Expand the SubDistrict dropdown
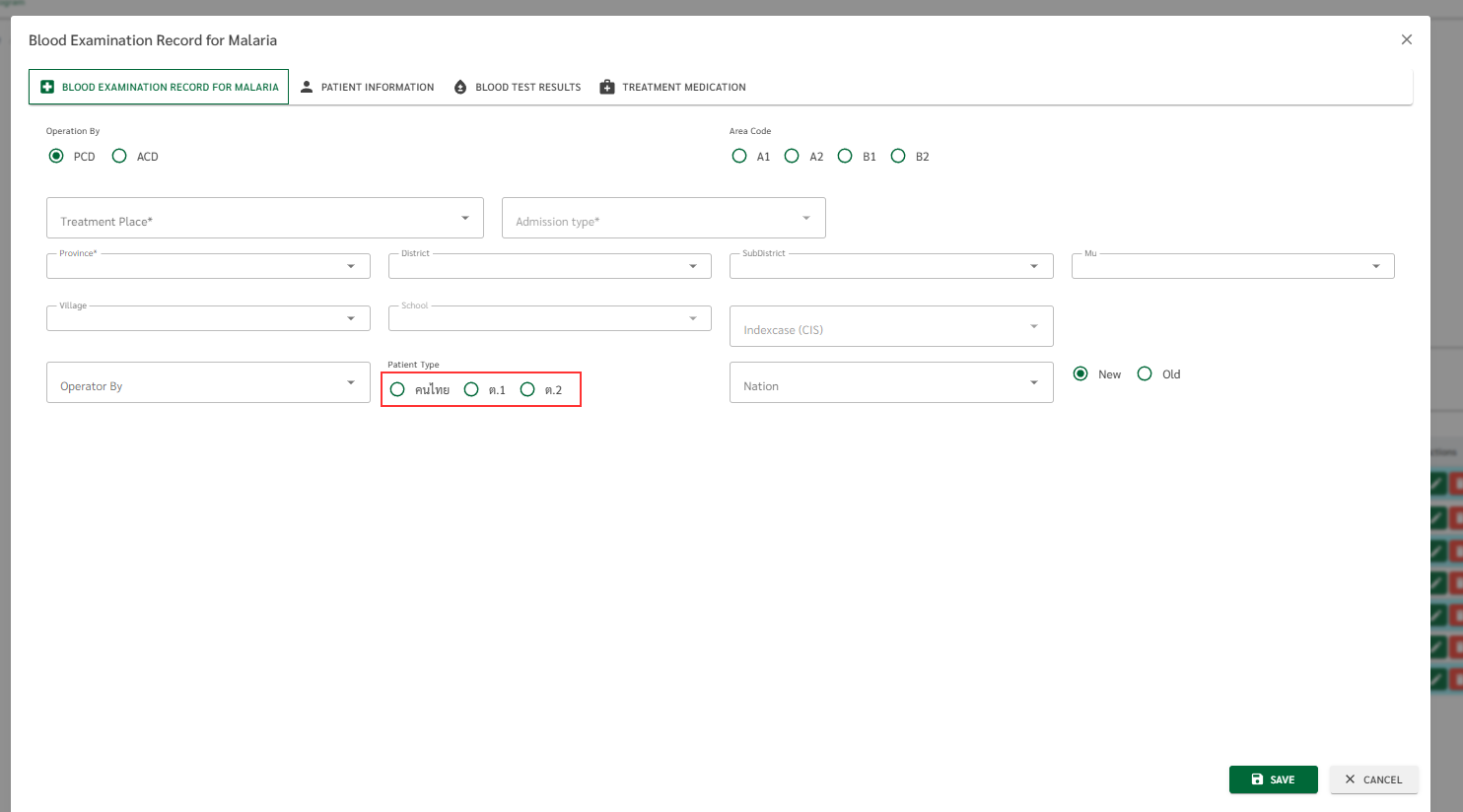 click(891, 266)
